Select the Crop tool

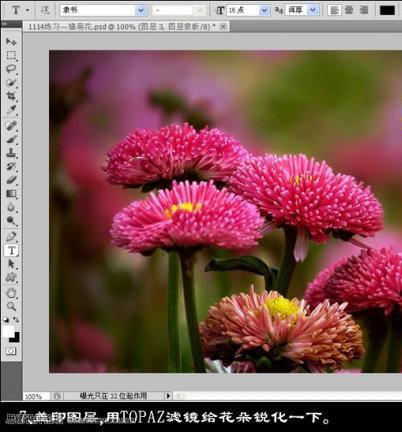[11, 96]
